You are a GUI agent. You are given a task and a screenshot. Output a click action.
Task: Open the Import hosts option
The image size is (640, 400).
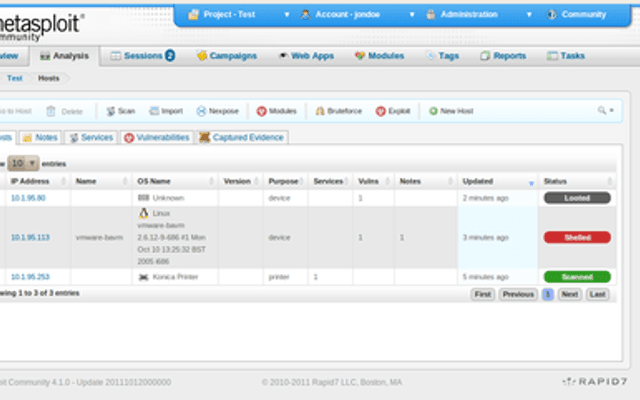[166, 111]
